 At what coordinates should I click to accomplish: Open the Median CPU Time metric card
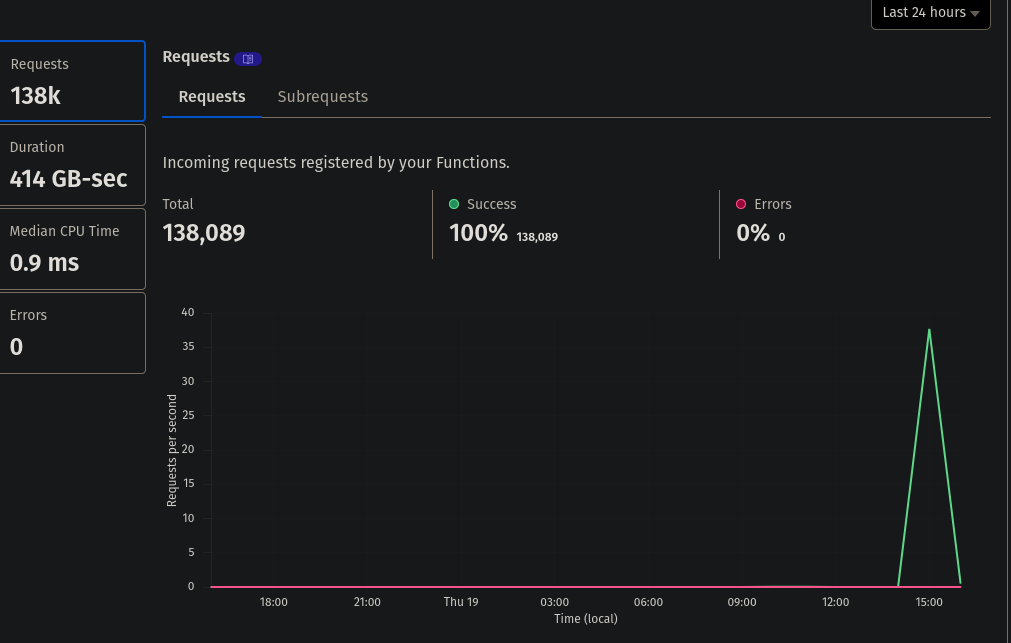[72, 248]
